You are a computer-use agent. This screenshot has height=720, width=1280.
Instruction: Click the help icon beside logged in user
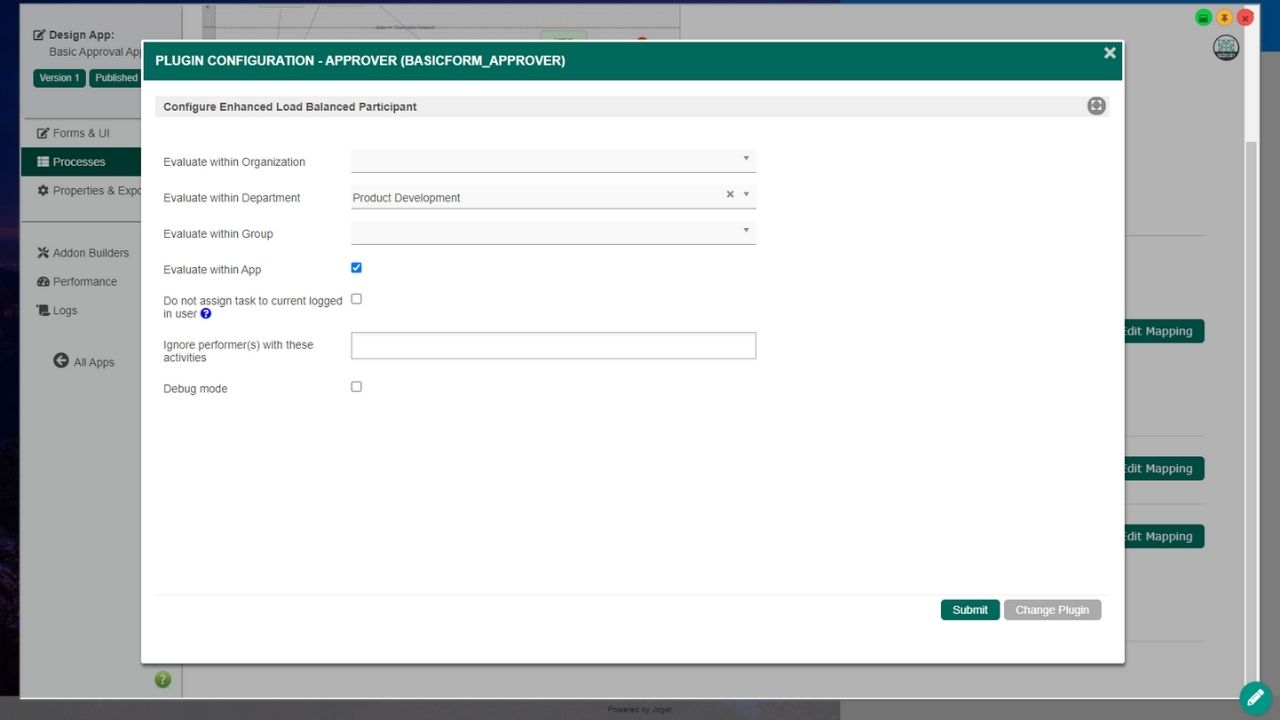pos(206,314)
